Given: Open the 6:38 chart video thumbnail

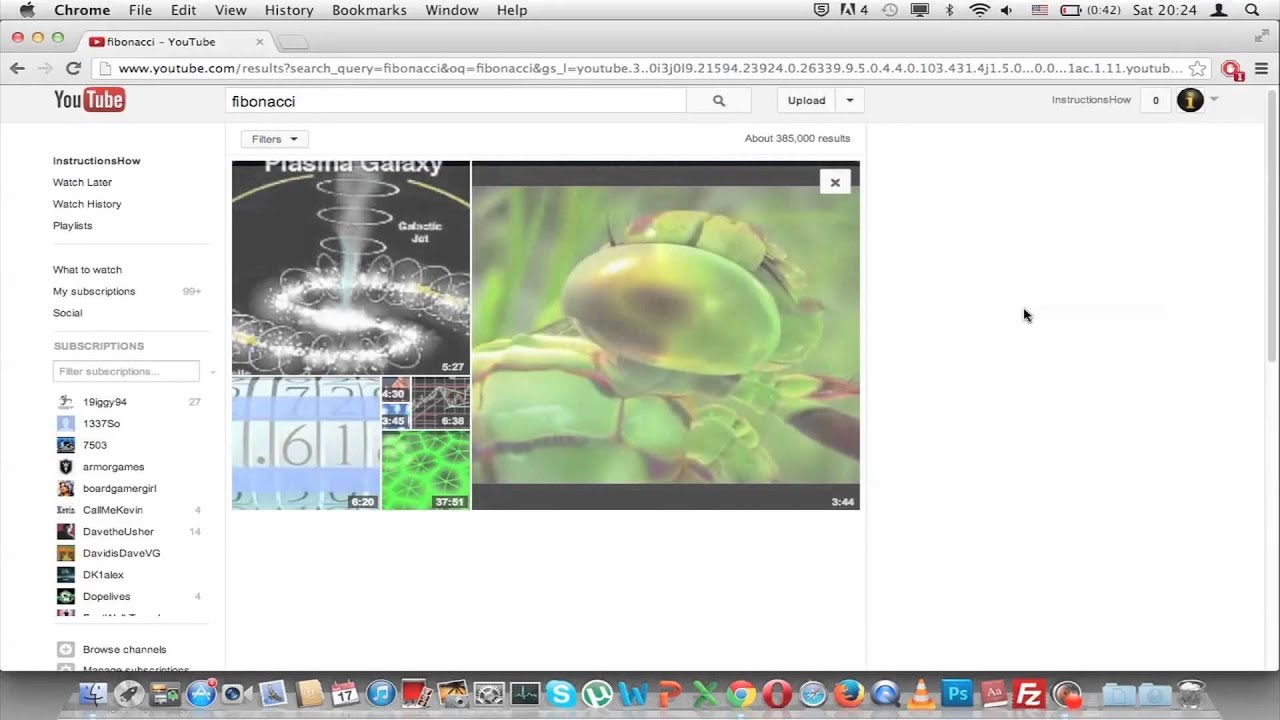Looking at the screenshot, I should point(441,402).
